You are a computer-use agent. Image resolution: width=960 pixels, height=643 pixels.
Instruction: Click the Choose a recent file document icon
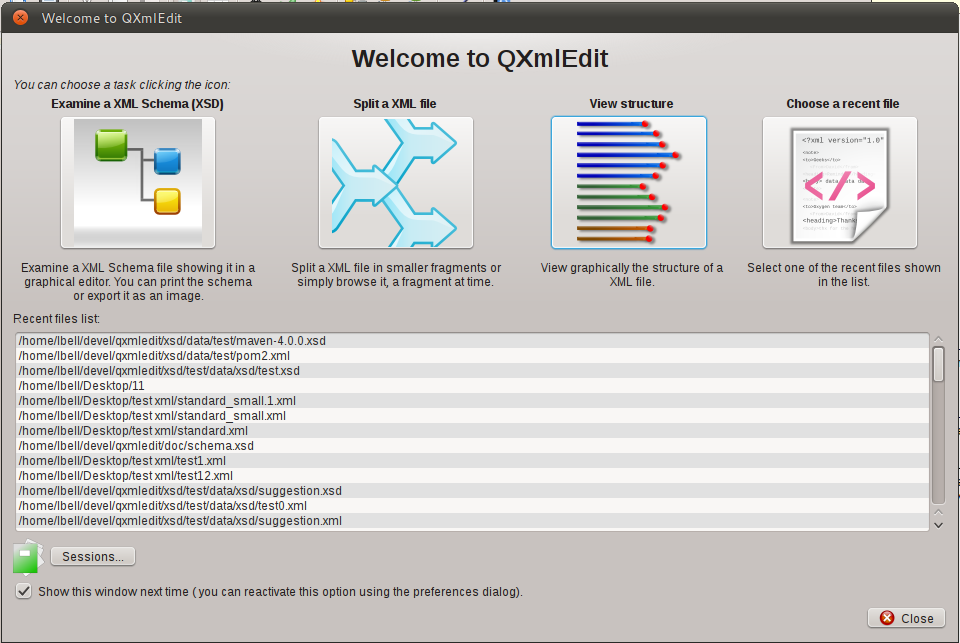coord(840,182)
